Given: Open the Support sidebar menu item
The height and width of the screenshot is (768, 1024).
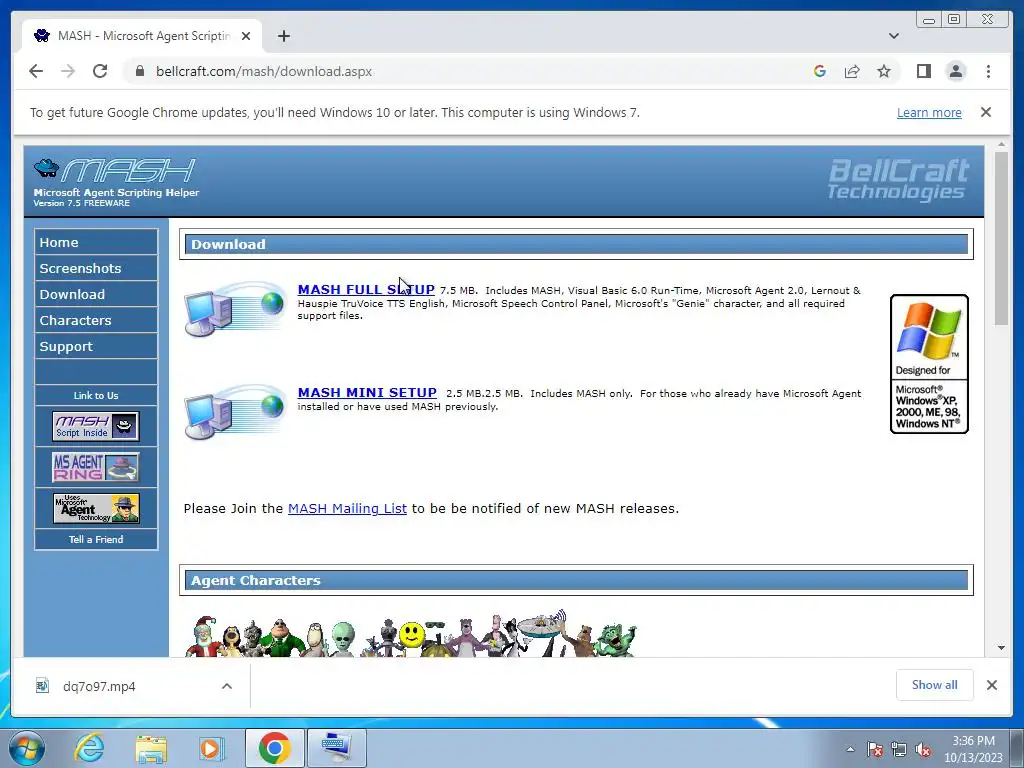Looking at the screenshot, I should click(96, 347).
